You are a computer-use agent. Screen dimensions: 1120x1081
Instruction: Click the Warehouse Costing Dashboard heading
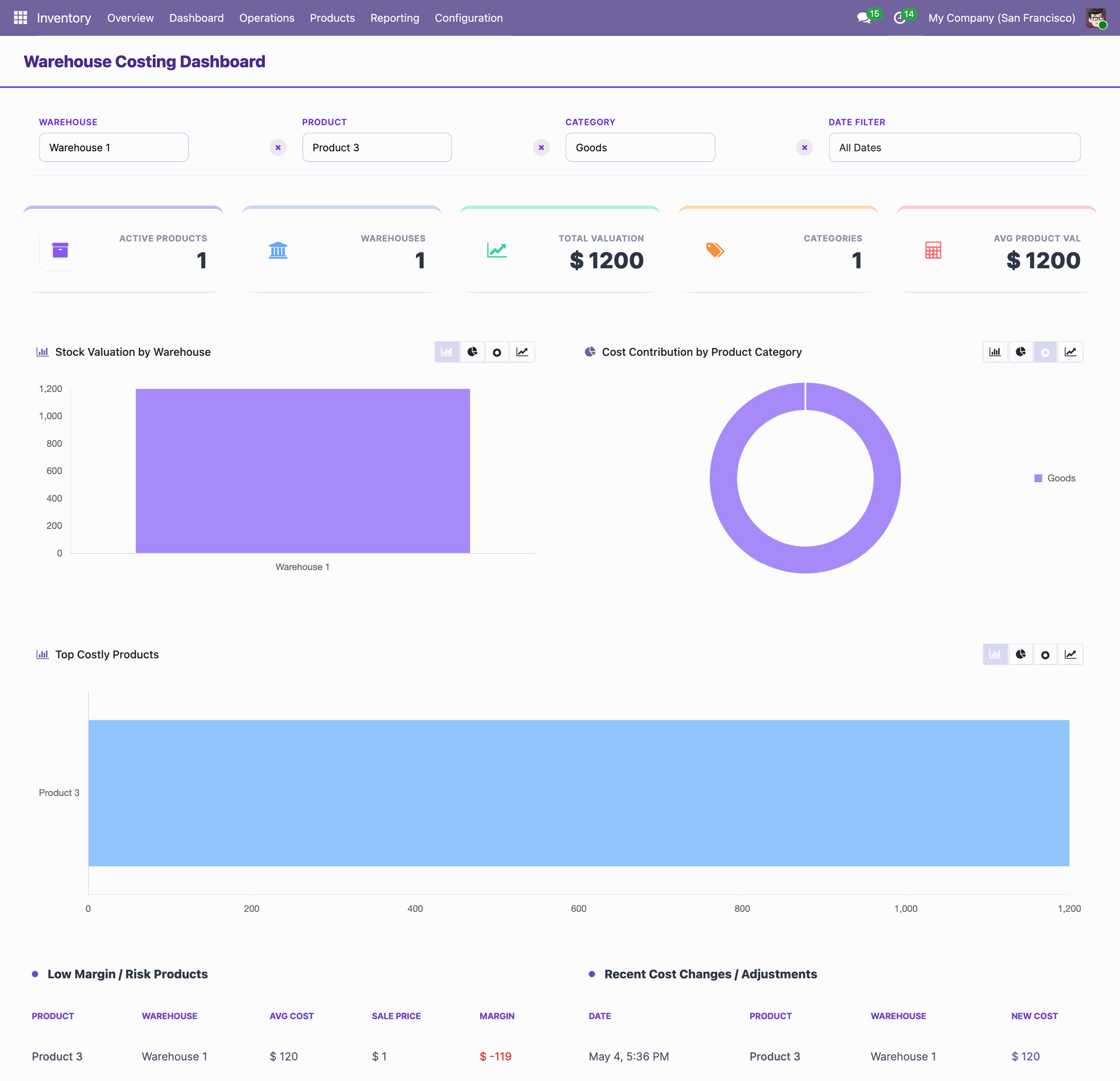(x=145, y=61)
